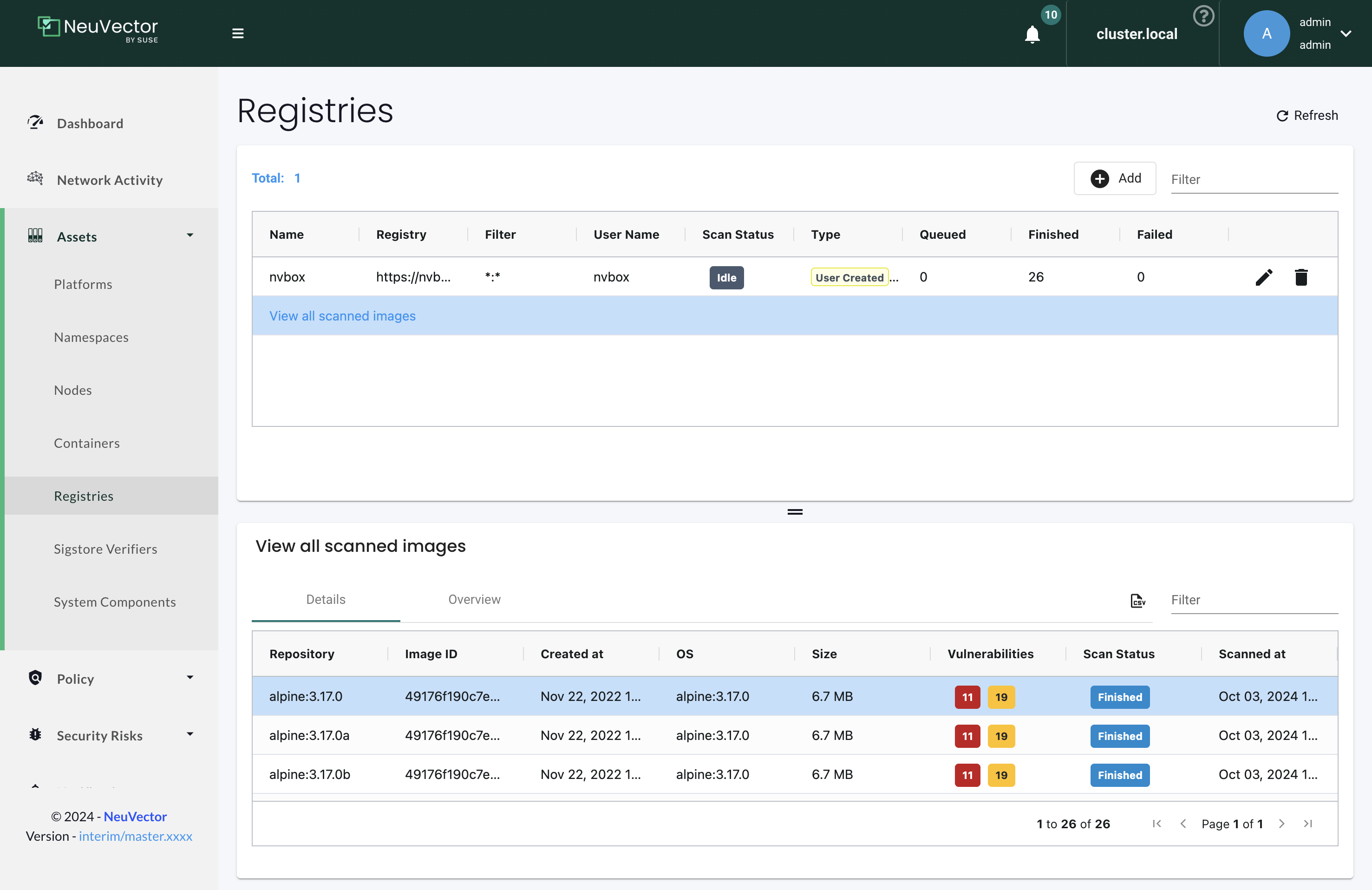Viewport: 1372px width, 890px height.
Task: Add a new registry
Action: [1115, 179]
